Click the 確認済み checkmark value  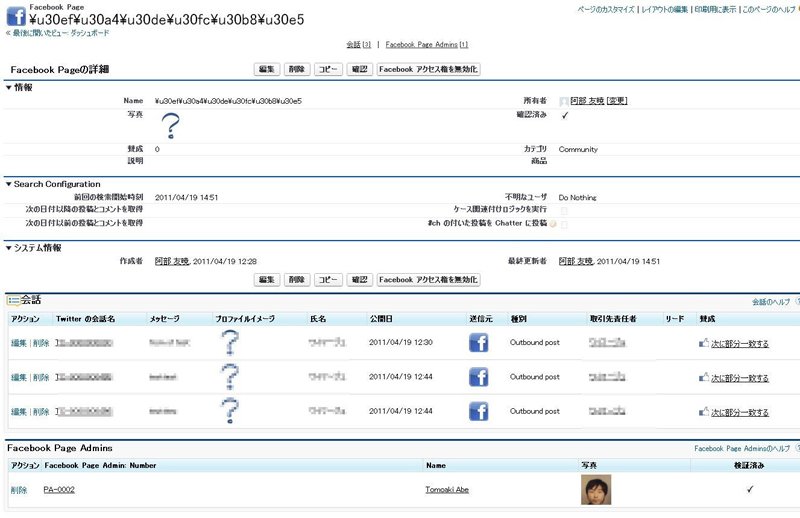point(565,115)
